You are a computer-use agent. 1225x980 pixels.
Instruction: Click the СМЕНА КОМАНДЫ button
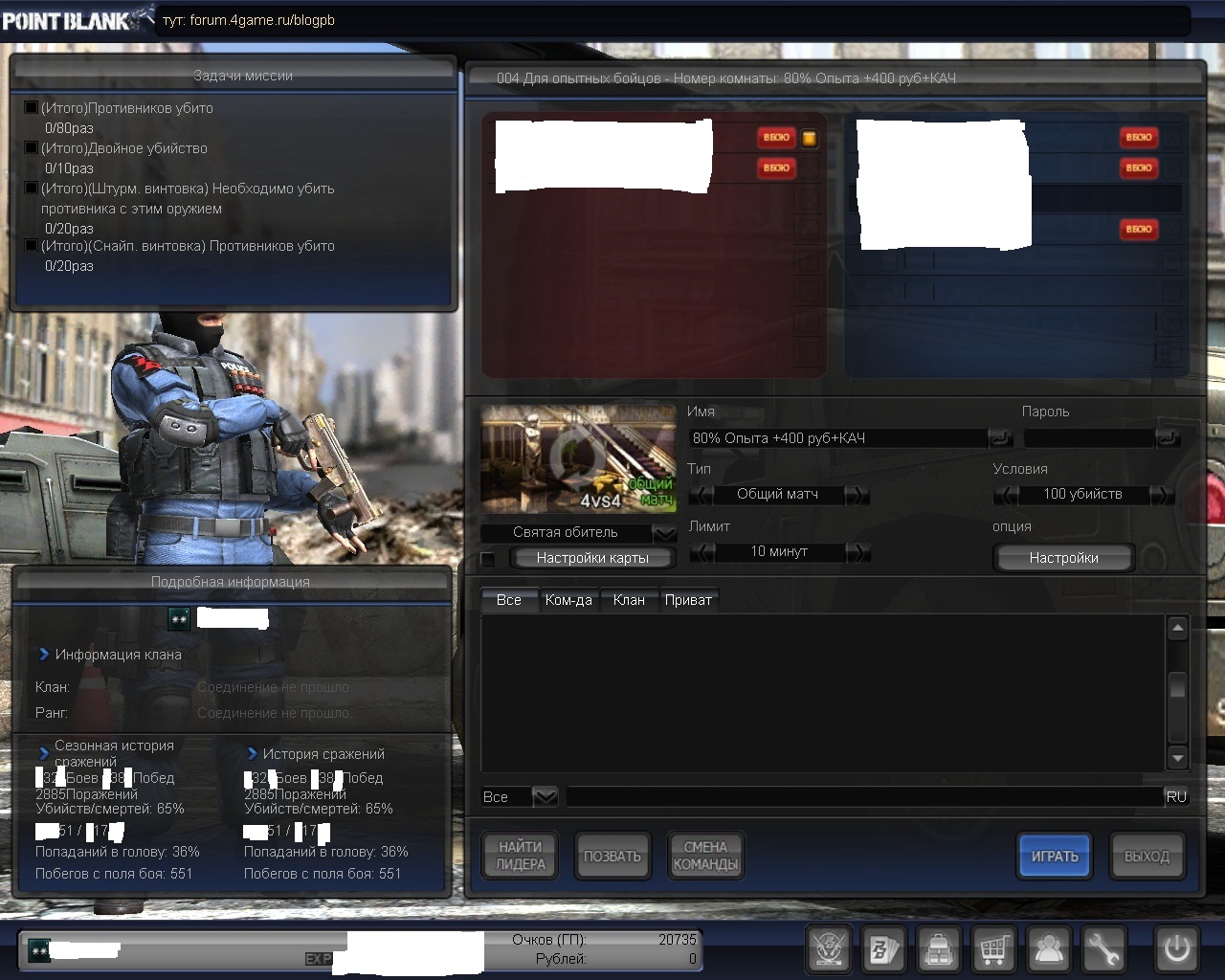point(705,856)
